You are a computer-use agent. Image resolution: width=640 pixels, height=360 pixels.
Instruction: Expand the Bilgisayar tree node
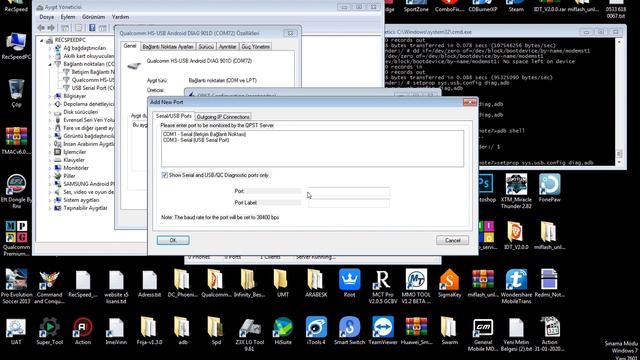point(50,96)
